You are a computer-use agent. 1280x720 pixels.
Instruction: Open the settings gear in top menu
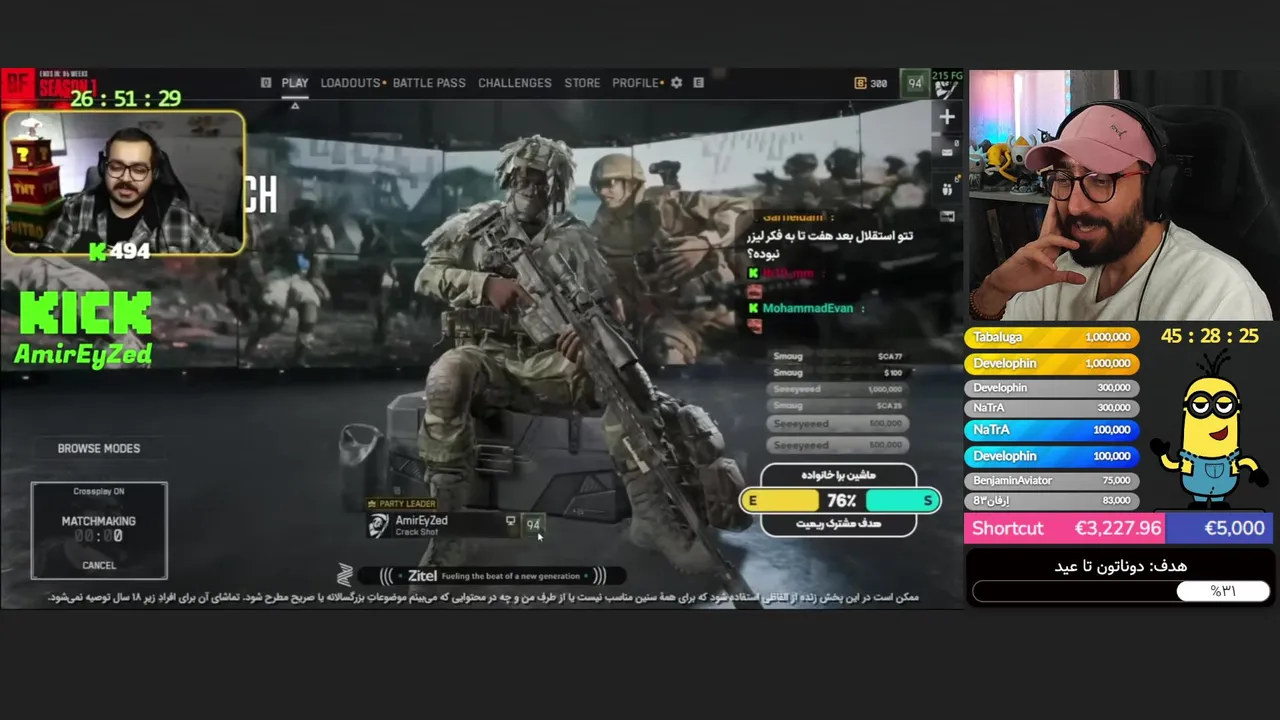(676, 83)
